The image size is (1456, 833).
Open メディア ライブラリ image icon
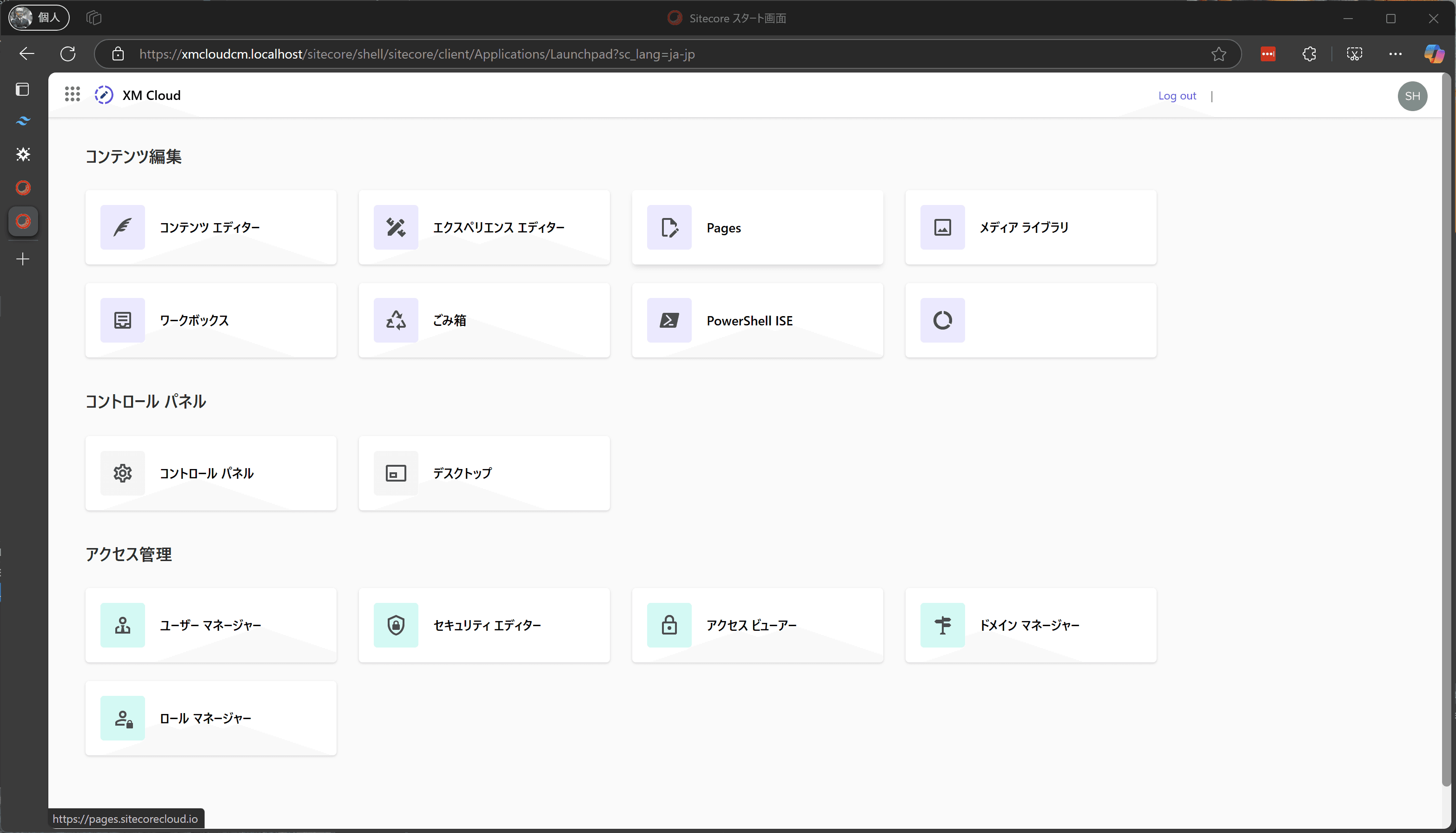[942, 227]
